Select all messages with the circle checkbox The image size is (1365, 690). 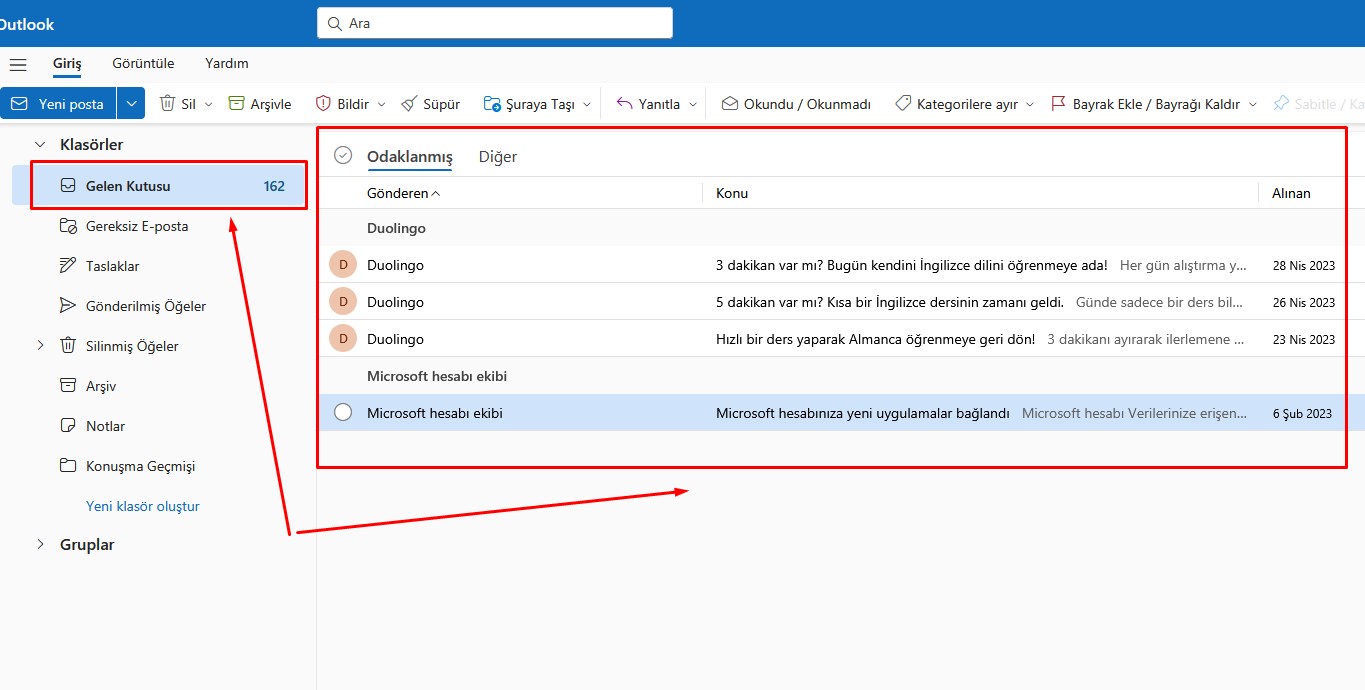point(343,156)
